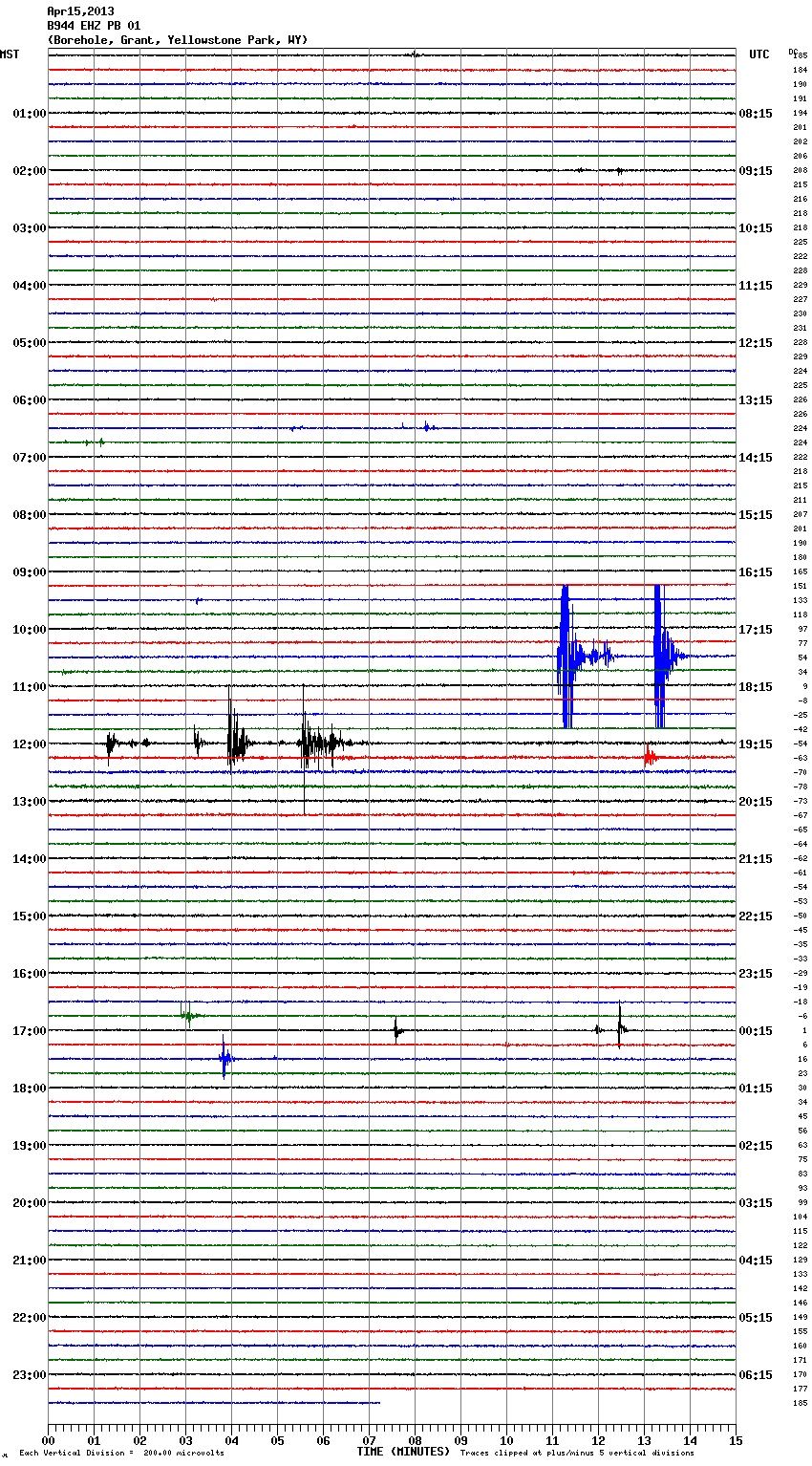Image resolution: width=812 pixels, height=1466 pixels.
Task: Select the 23:00 MST time label
Action: pos(29,1375)
